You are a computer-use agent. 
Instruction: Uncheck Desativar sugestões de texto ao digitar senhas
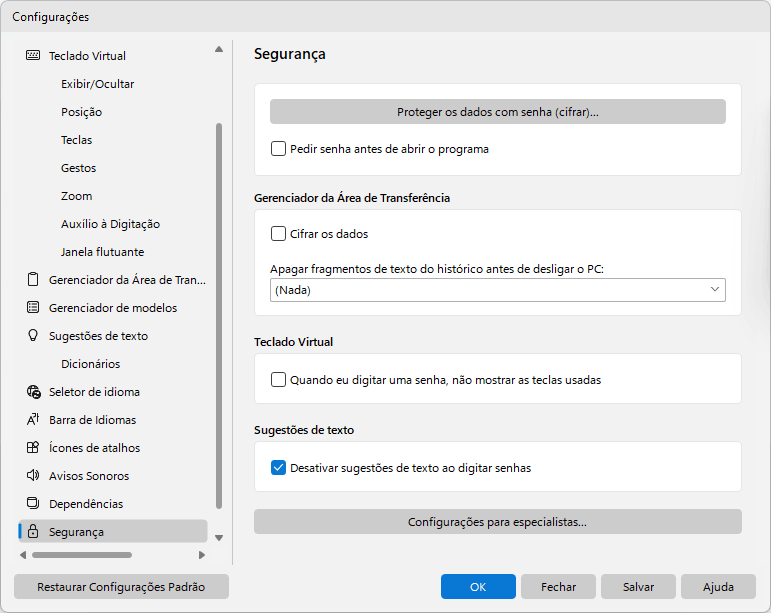click(278, 467)
